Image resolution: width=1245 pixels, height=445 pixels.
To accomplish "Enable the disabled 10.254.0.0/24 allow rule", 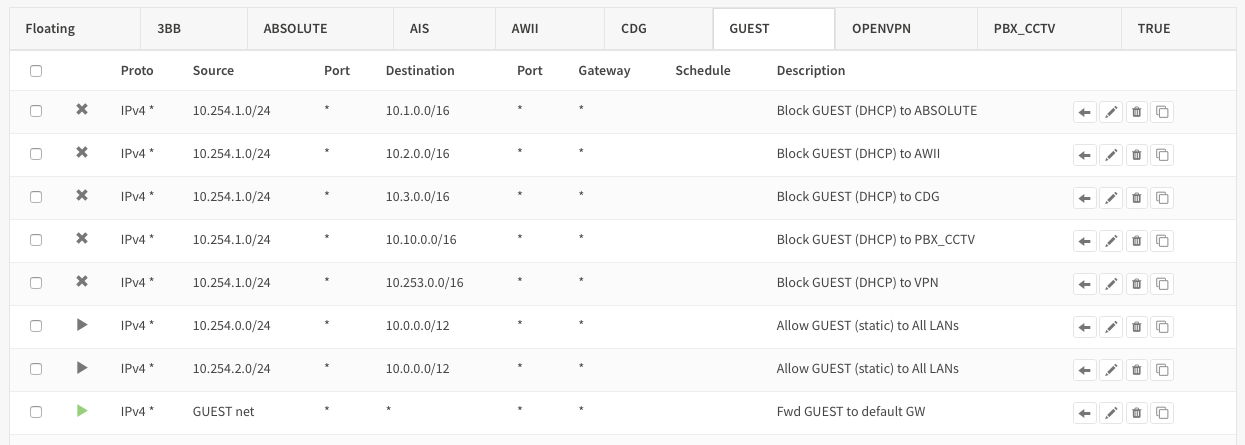I will pos(82,325).
